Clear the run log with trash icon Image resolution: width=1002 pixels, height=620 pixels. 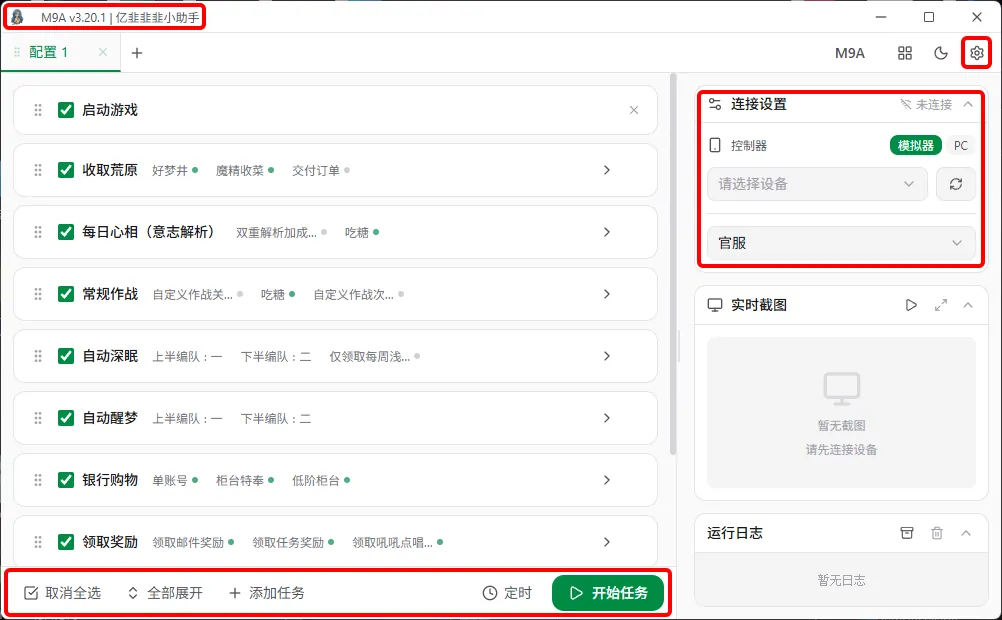tap(936, 533)
